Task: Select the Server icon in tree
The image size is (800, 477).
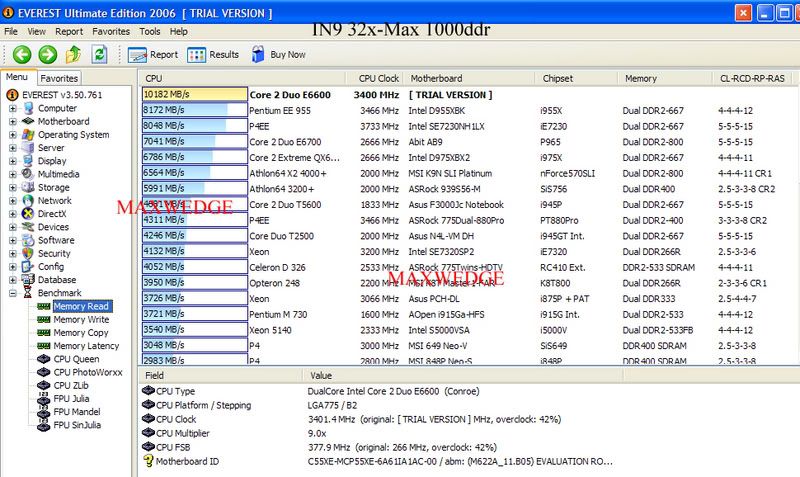Action: tap(28, 148)
